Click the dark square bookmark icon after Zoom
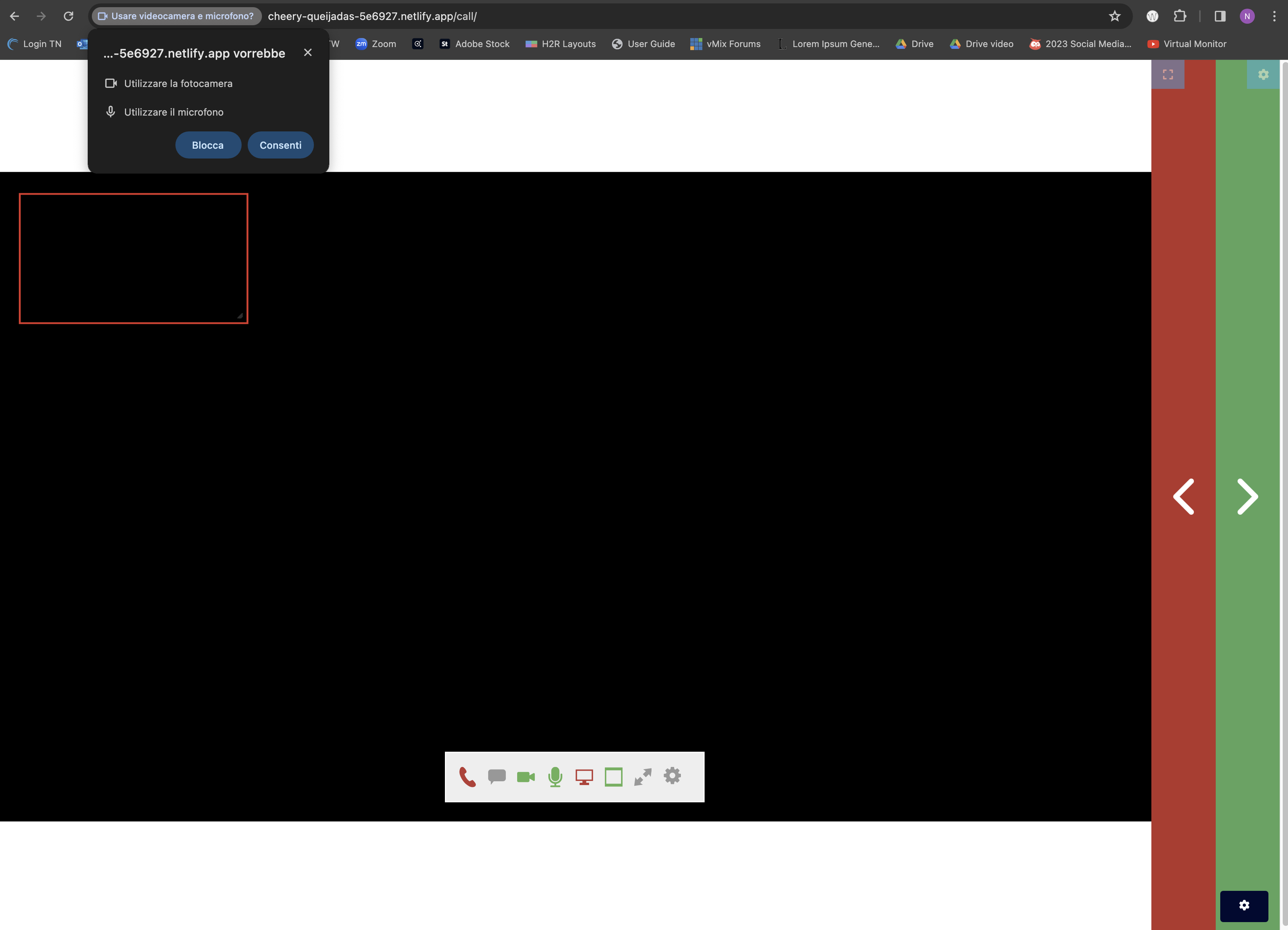Viewport: 1288px width, 930px height. (417, 44)
